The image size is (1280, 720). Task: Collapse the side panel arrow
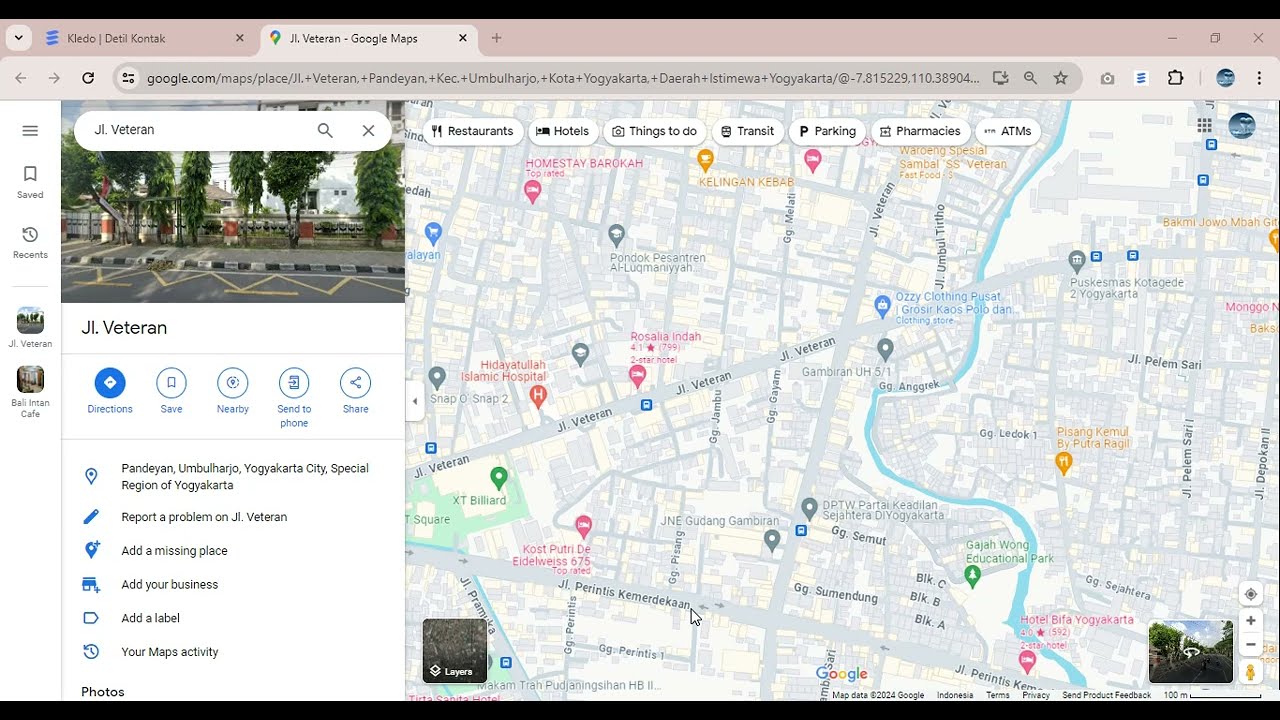(x=415, y=401)
